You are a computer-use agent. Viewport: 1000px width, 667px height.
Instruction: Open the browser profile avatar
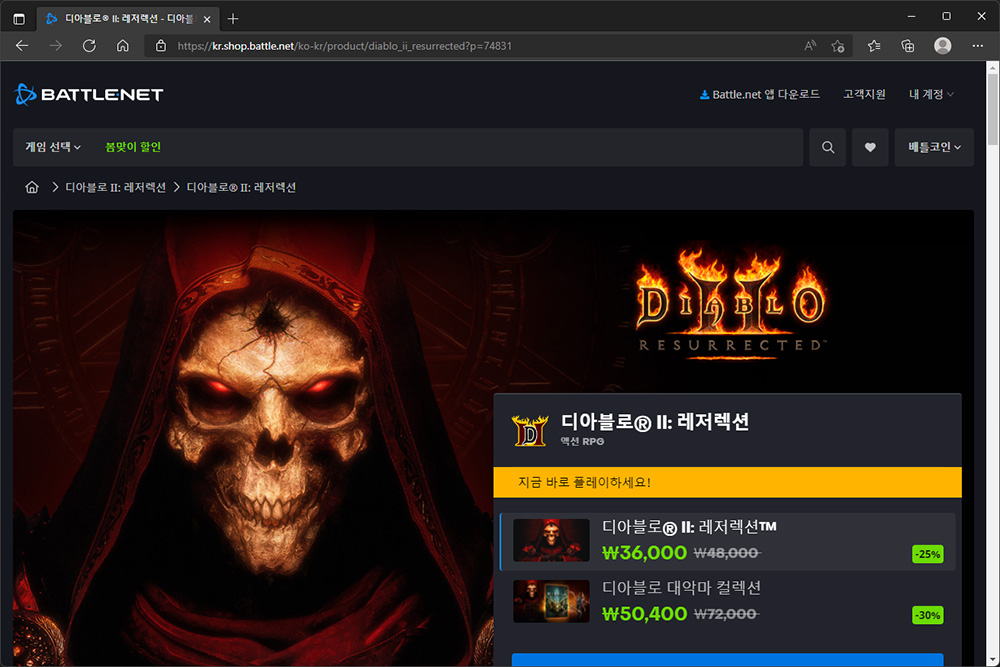click(943, 46)
